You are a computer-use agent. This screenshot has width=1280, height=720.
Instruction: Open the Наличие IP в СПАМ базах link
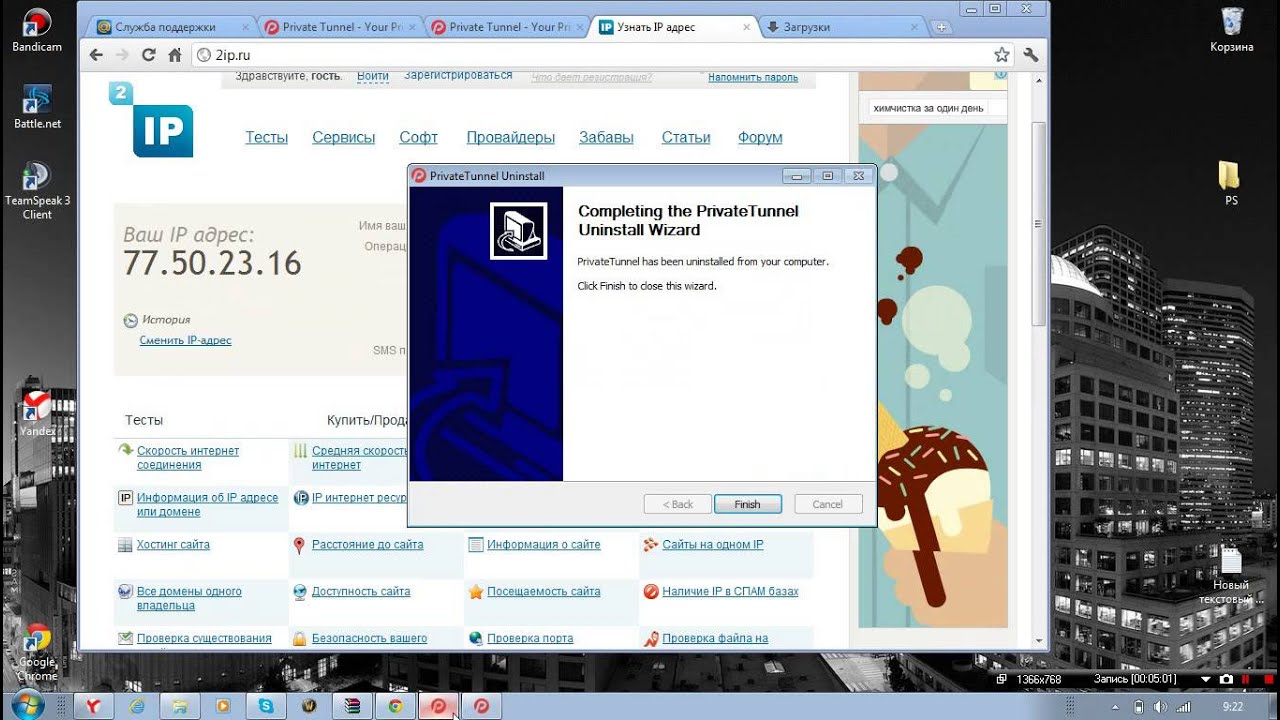pyautogui.click(x=730, y=592)
